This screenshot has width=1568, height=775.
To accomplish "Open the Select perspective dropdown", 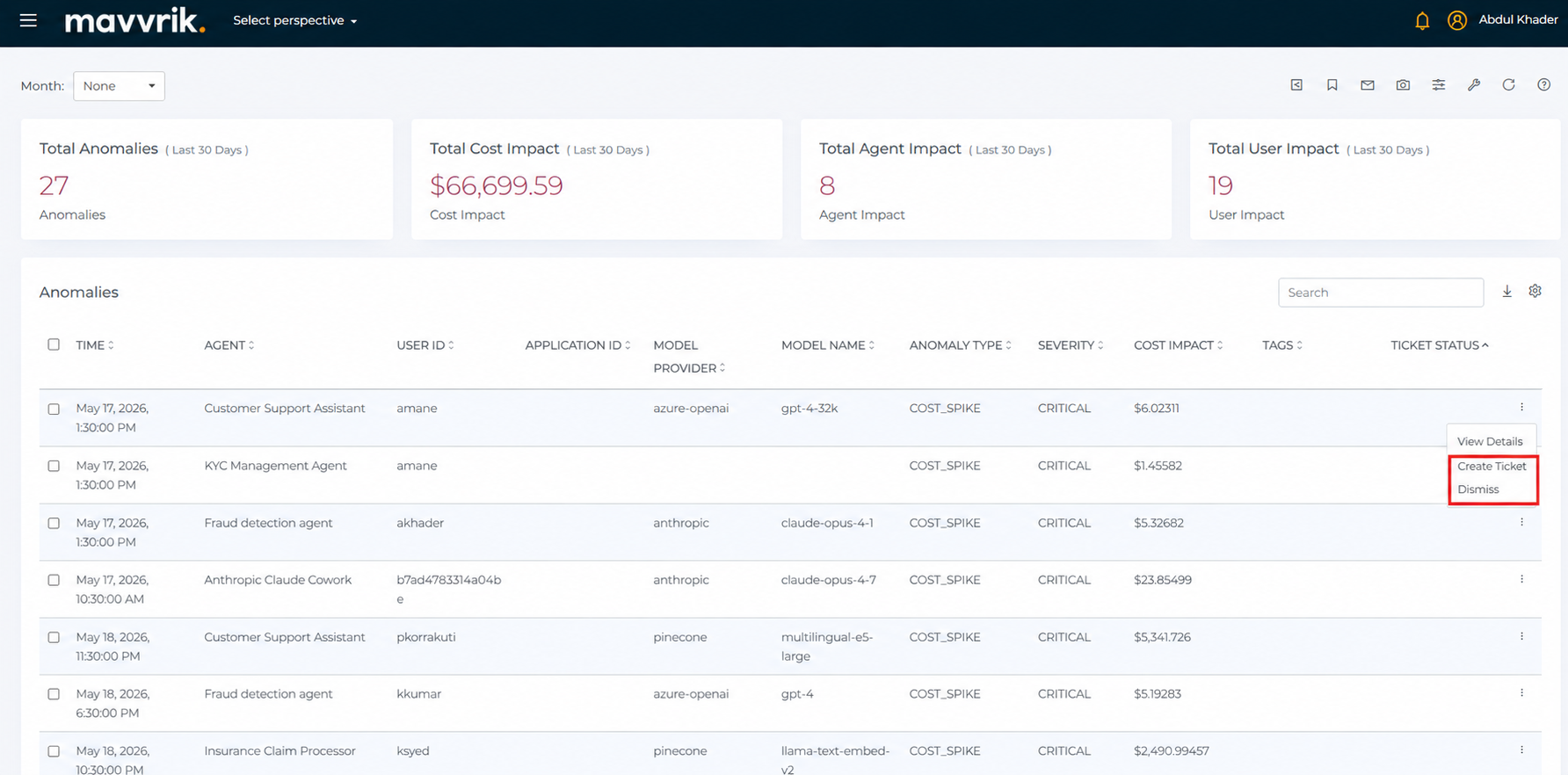I will 295,20.
